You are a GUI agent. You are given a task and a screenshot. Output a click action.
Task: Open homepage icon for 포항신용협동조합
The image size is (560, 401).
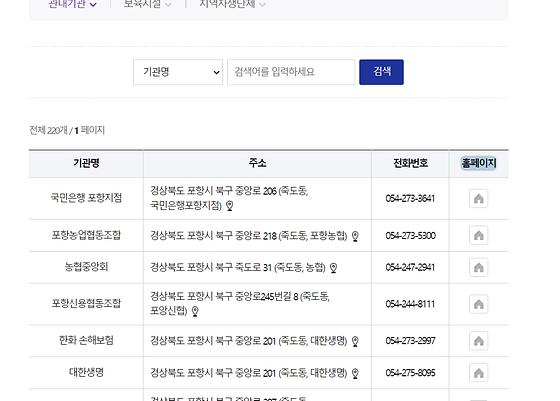478,304
